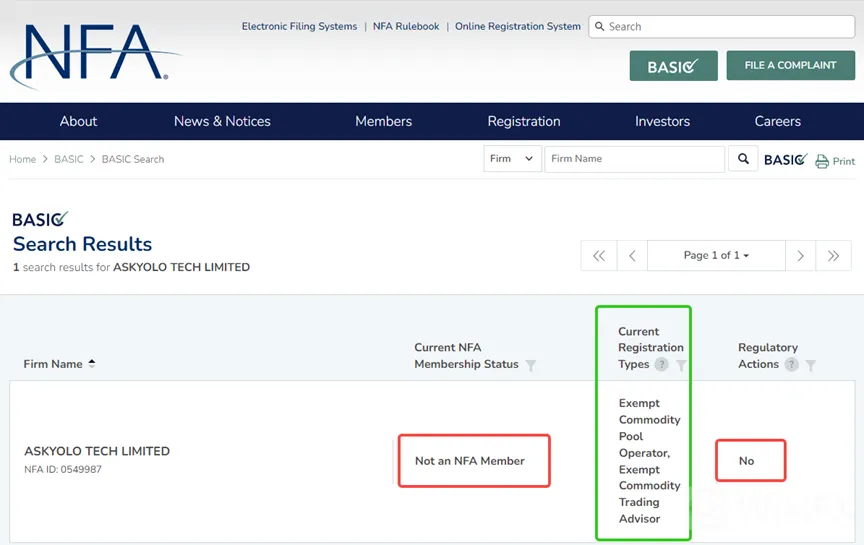Open the Members menu
The height and width of the screenshot is (545, 864).
(x=384, y=121)
